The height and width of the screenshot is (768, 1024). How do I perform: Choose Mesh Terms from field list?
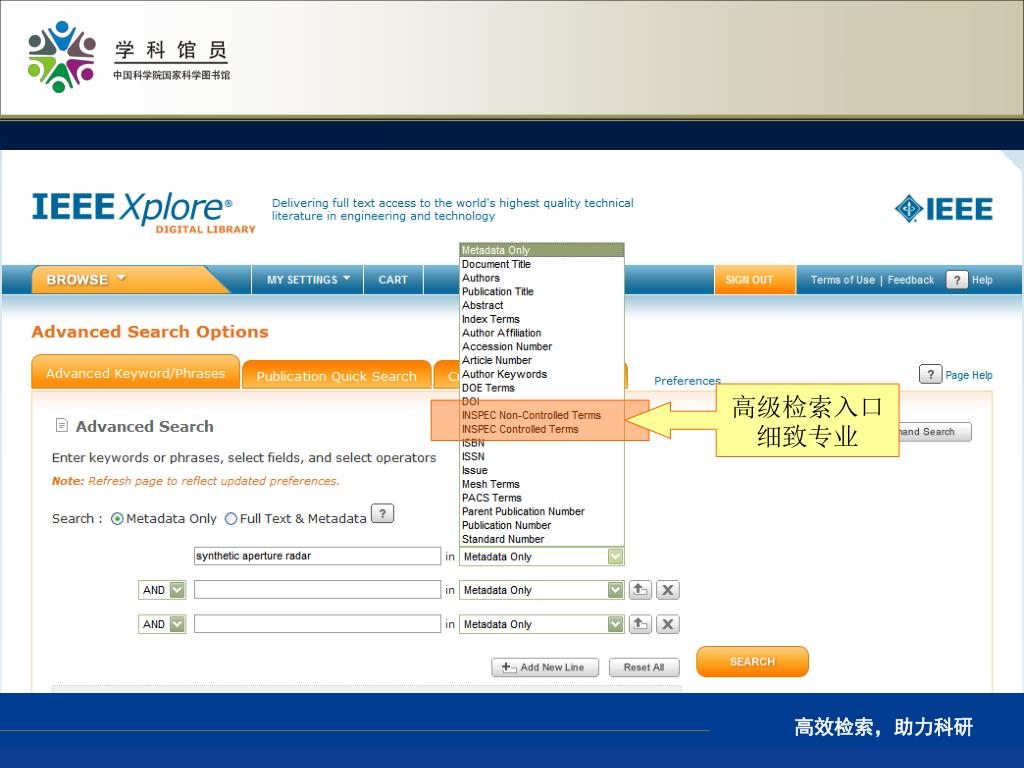pyautogui.click(x=541, y=484)
